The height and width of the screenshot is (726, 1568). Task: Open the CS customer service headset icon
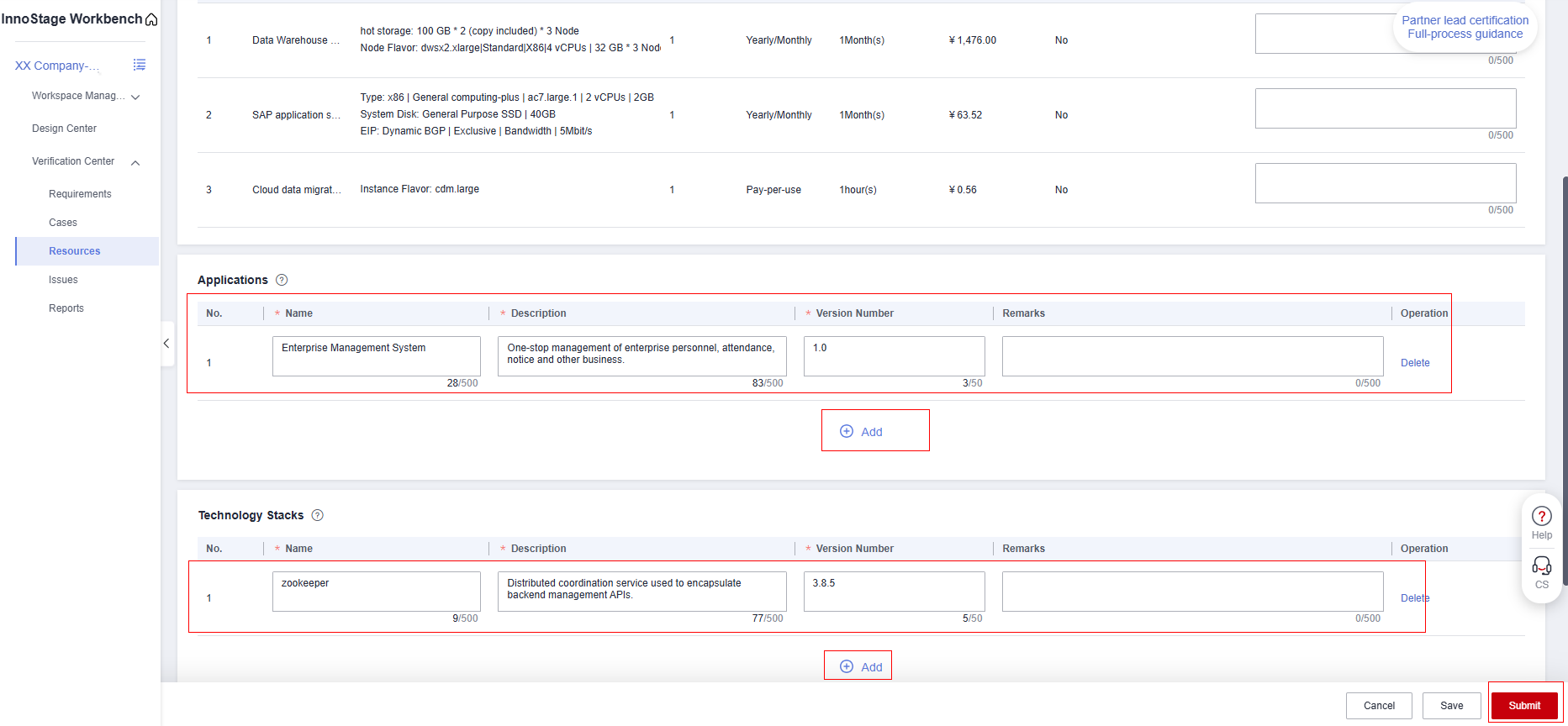coord(1542,572)
